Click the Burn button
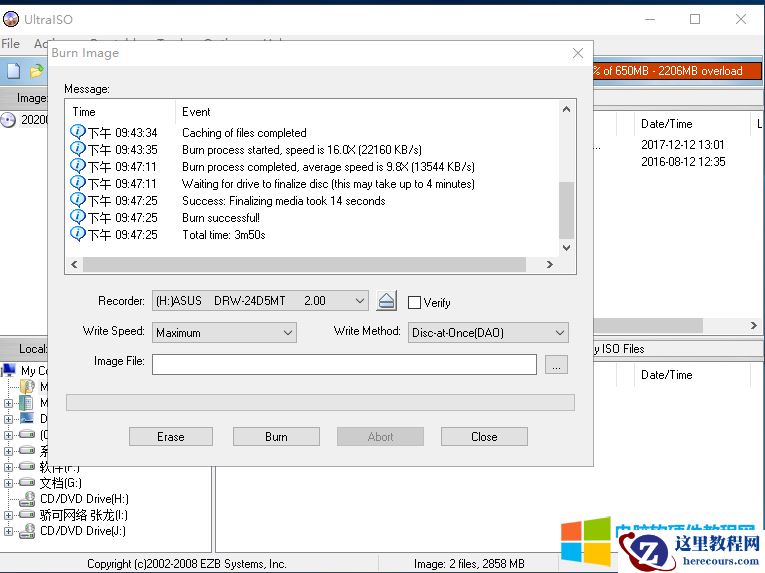765x573 pixels. [x=276, y=437]
